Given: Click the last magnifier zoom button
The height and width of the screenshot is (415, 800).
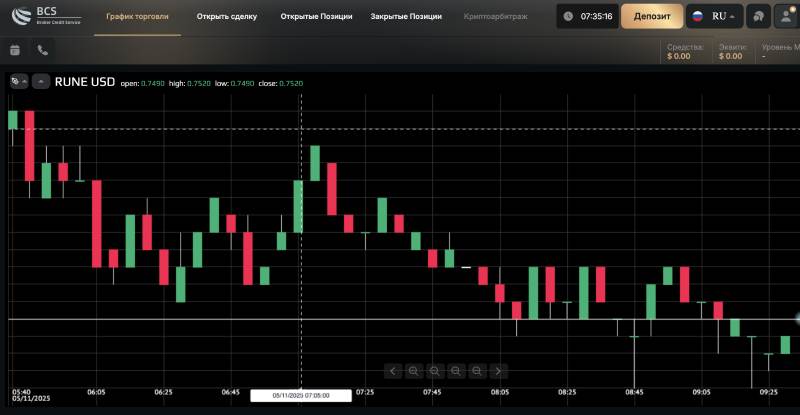Looking at the screenshot, I should tap(477, 371).
